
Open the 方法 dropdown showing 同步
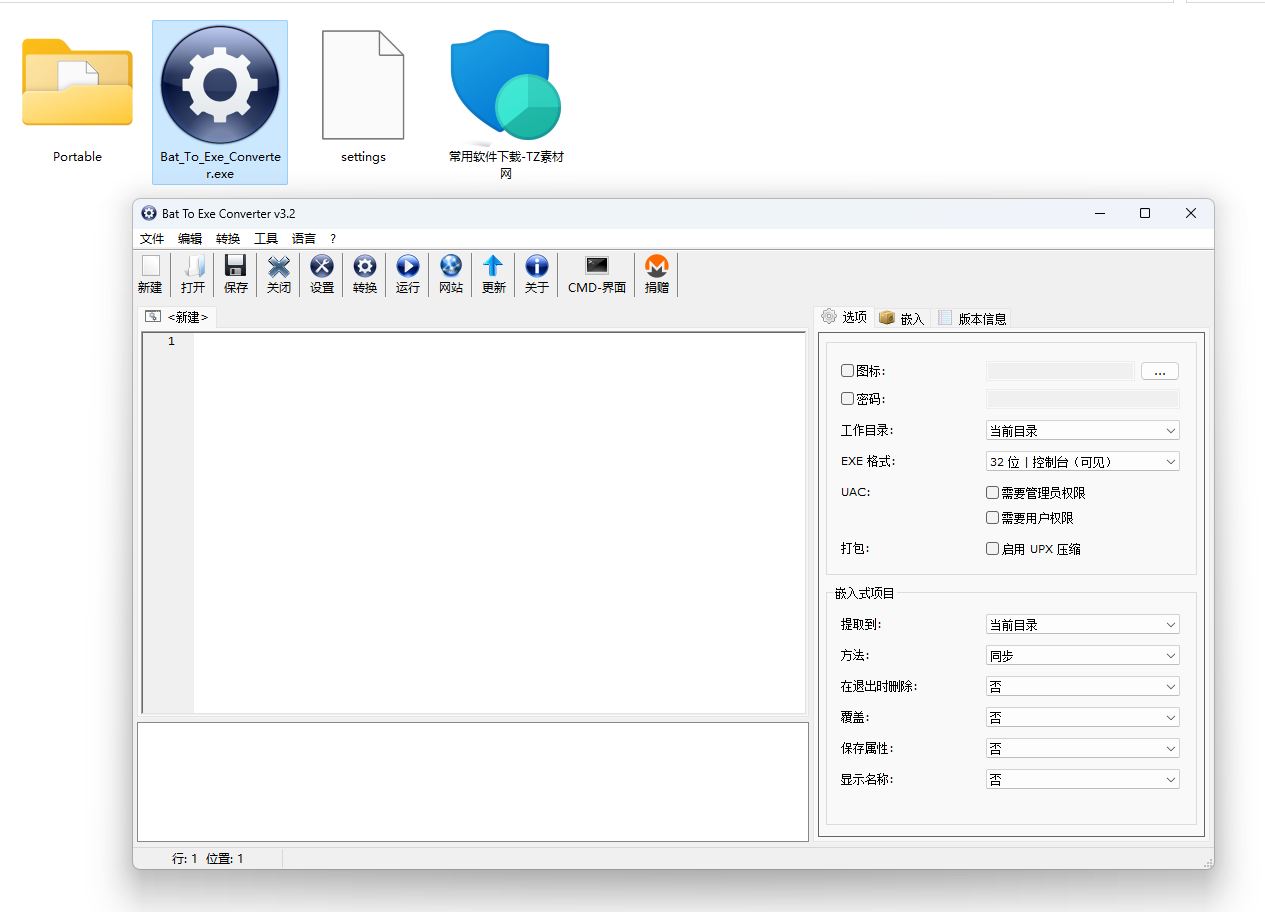point(1083,656)
